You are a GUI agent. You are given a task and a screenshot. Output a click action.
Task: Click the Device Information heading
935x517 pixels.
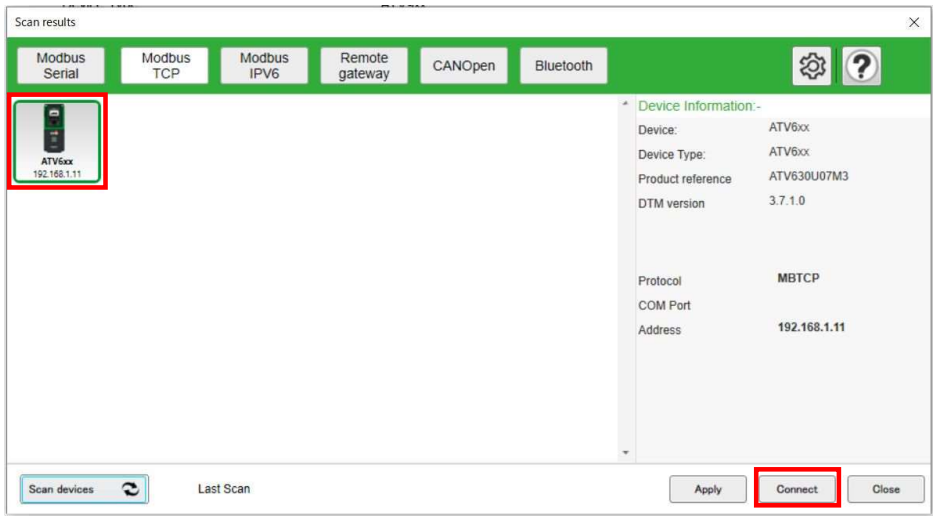coord(699,106)
